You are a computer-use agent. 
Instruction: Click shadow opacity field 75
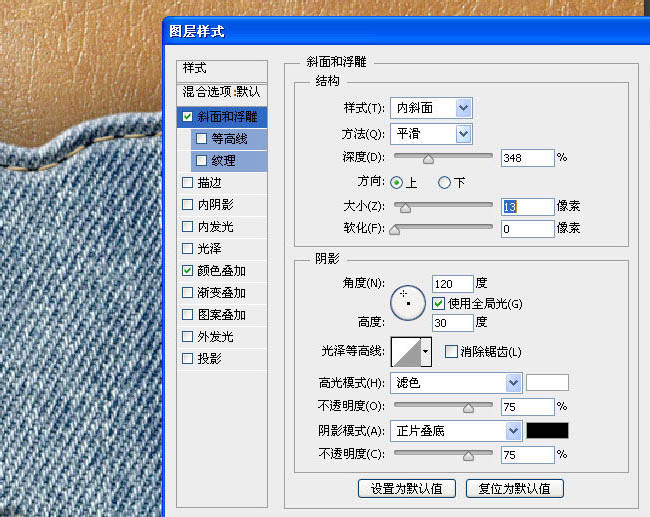(528, 455)
